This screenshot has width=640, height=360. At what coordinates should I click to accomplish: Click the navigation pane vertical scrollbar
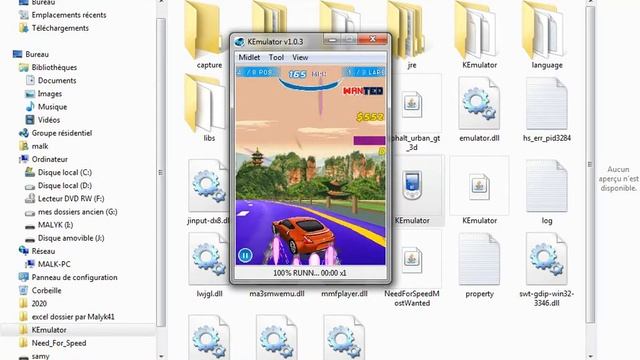(161, 171)
